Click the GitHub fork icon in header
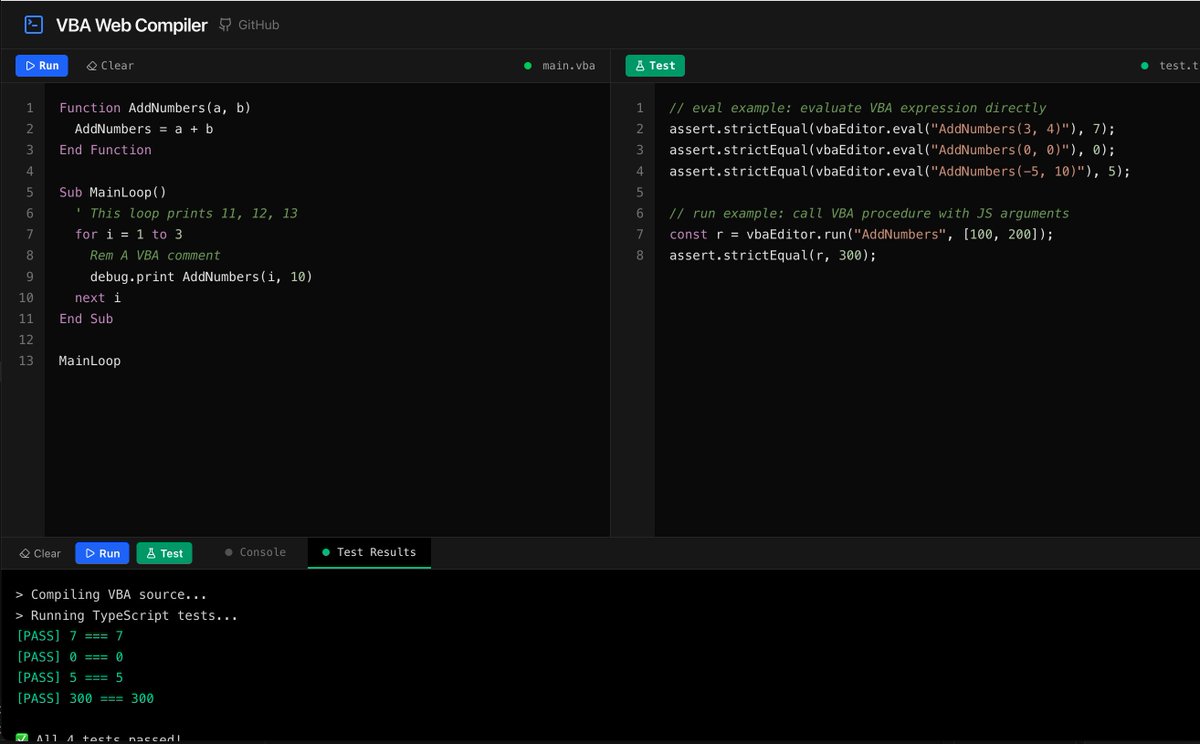Screen dimensions: 1200x744 click(x=225, y=25)
